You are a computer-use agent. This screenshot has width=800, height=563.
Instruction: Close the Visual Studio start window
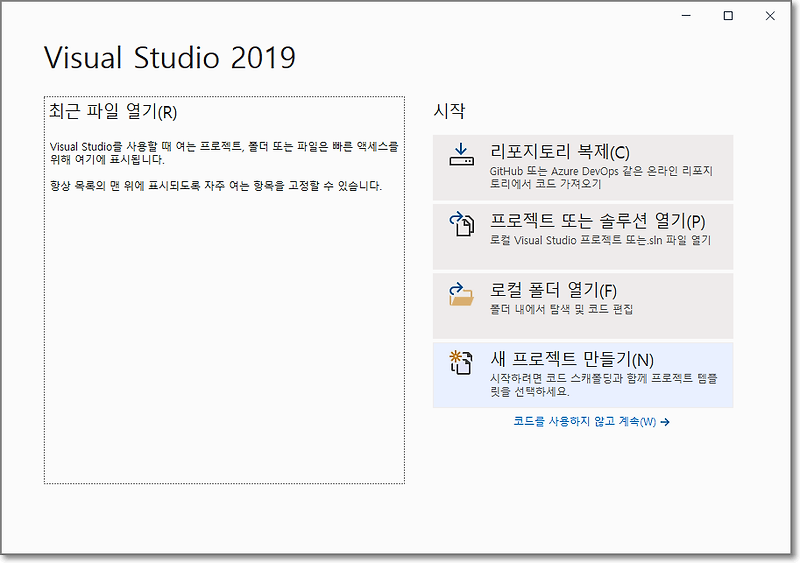point(770,16)
